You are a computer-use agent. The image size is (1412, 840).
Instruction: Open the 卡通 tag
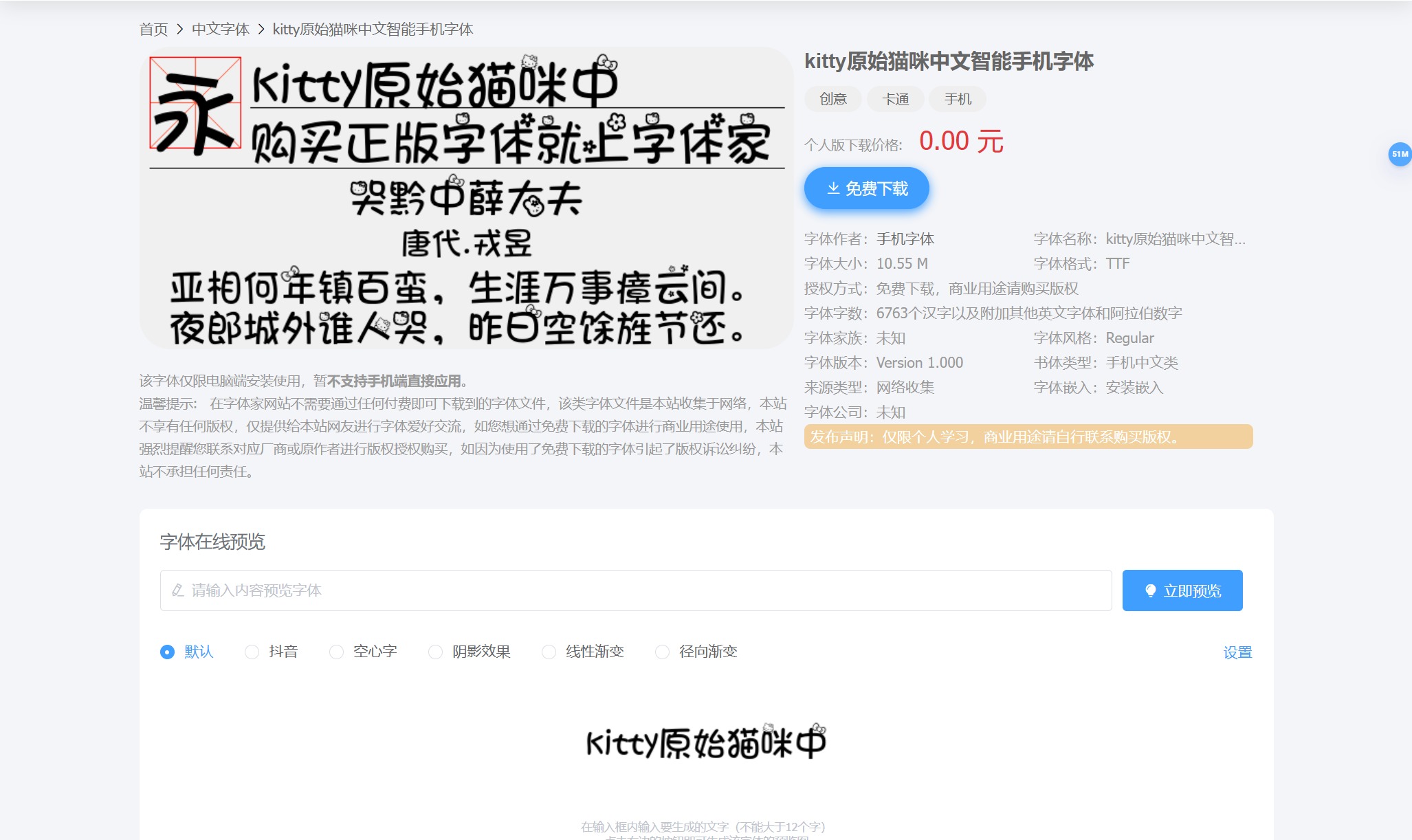pyautogui.click(x=896, y=99)
